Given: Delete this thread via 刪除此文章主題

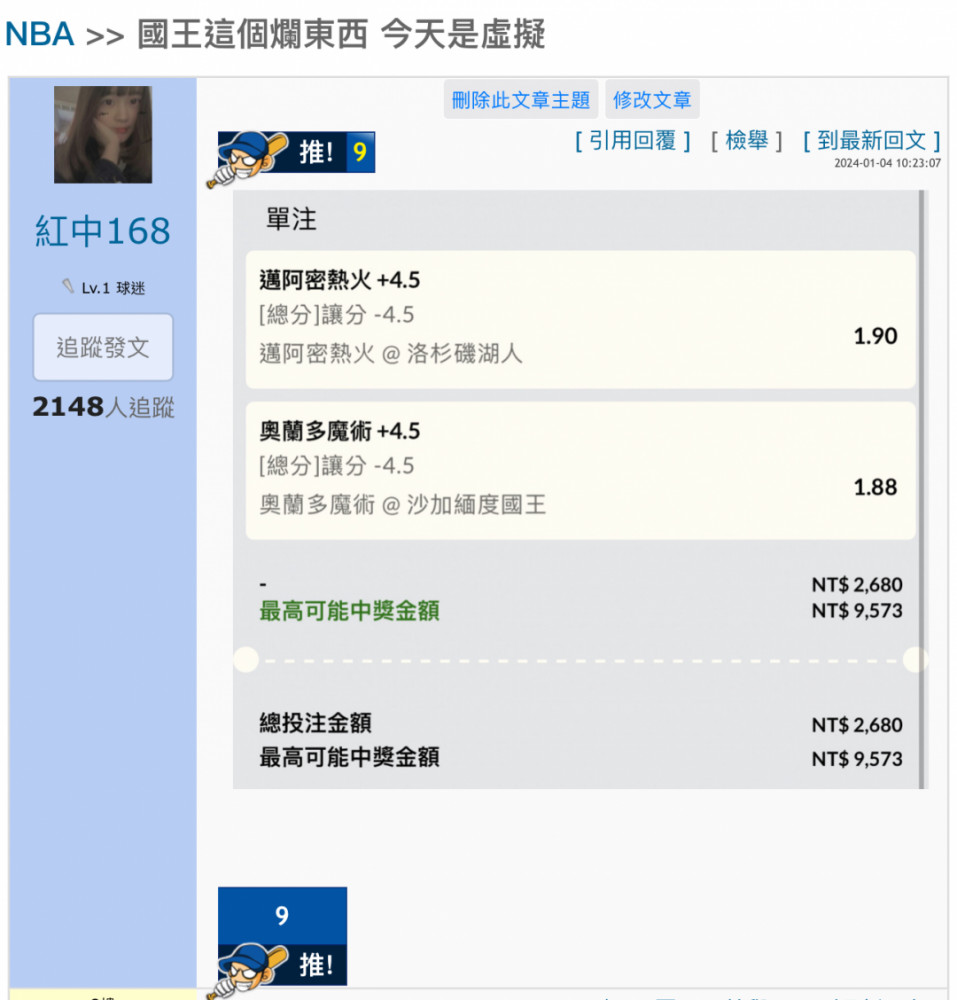Looking at the screenshot, I should [520, 99].
